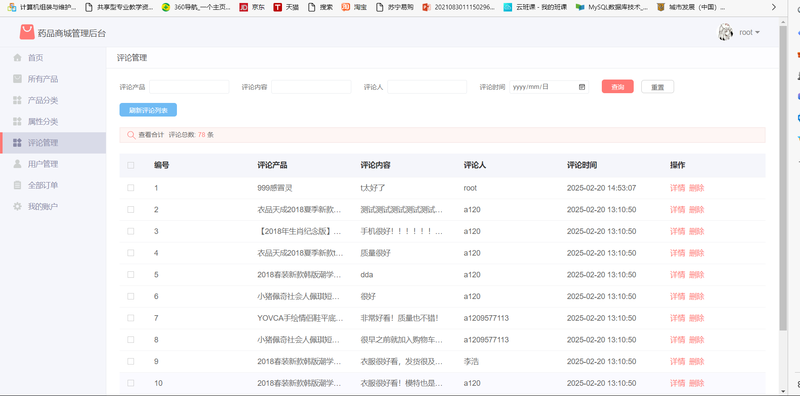The image size is (800, 396).
Task: Click the 京东 bookmark icon
Action: click(x=243, y=7)
